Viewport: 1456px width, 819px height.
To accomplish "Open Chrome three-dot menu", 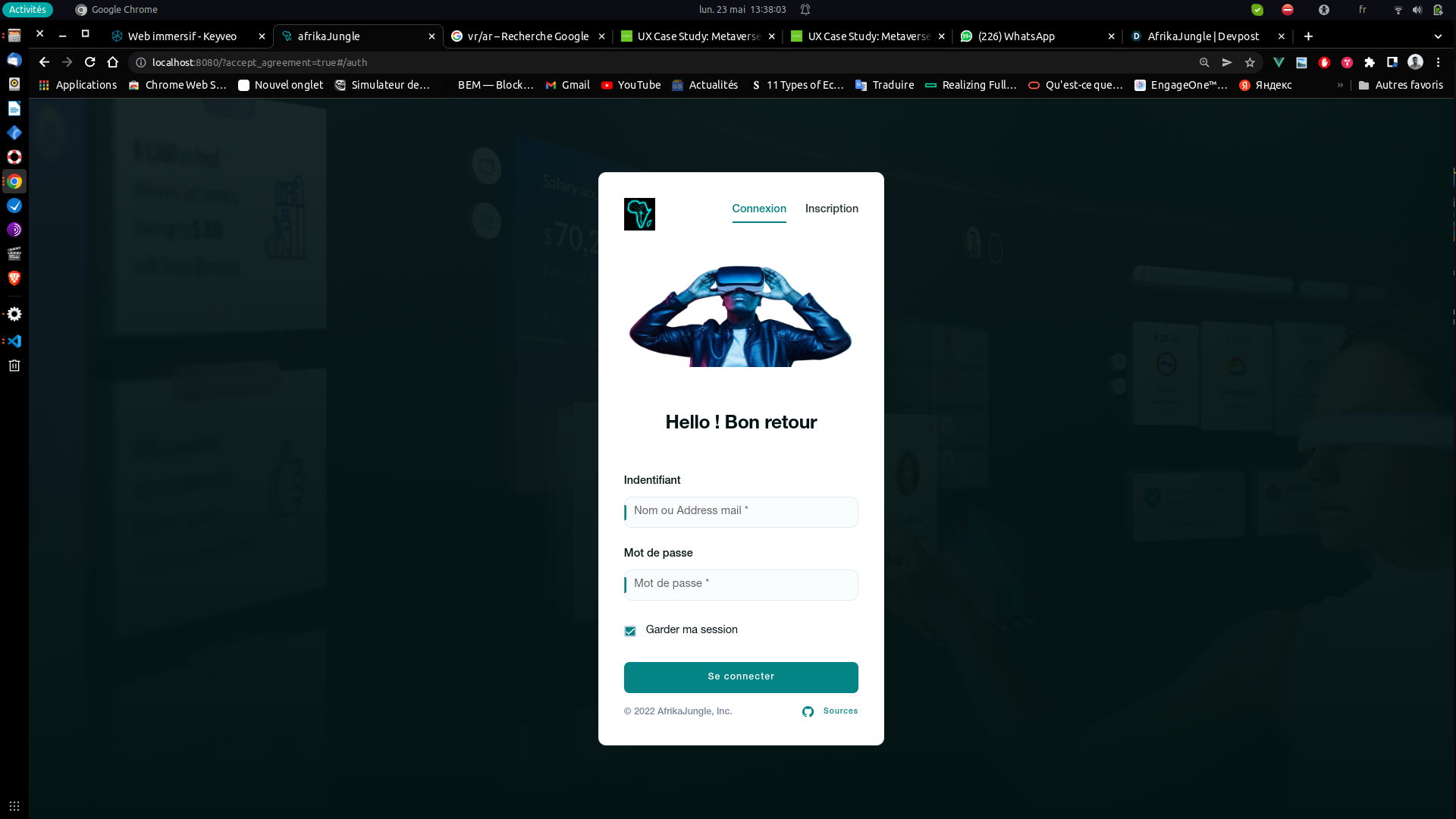I will (x=1438, y=62).
